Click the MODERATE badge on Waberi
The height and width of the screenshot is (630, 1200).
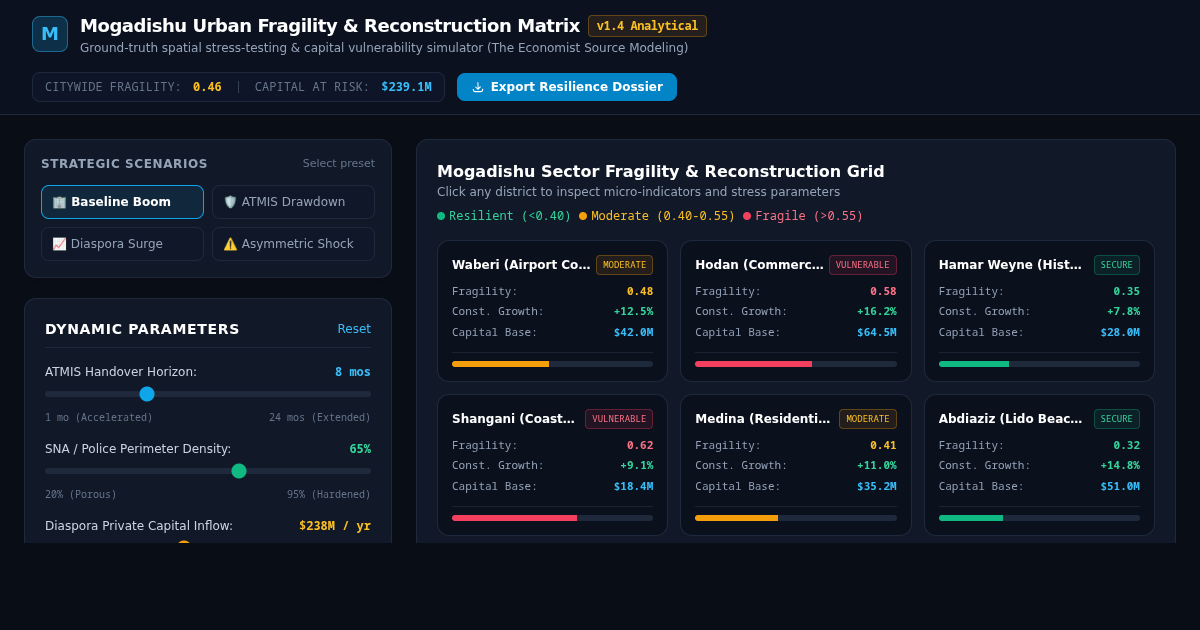coord(624,265)
